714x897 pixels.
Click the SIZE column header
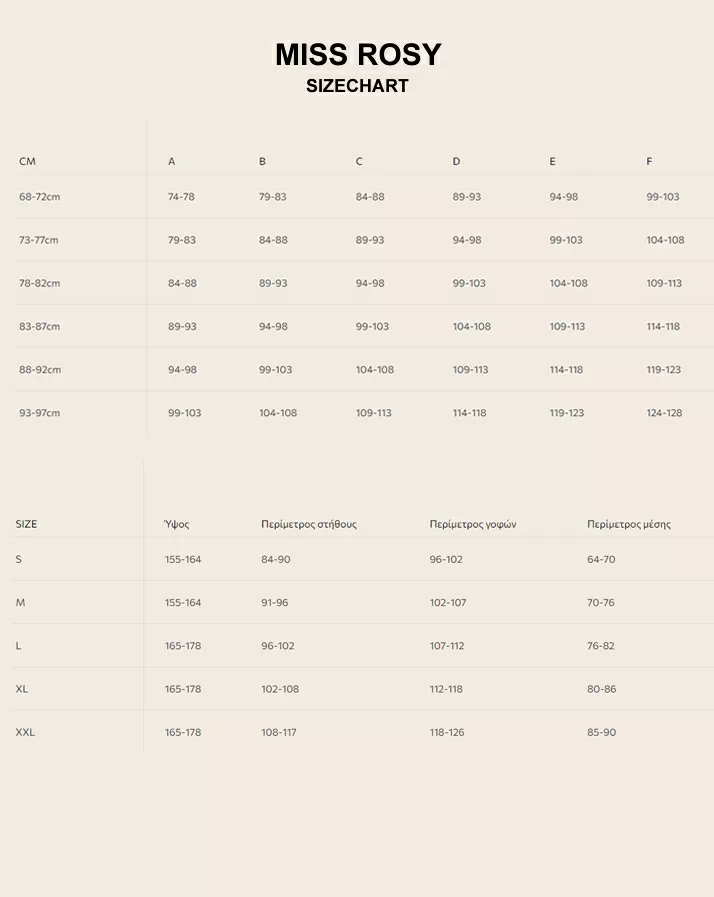pos(26,524)
